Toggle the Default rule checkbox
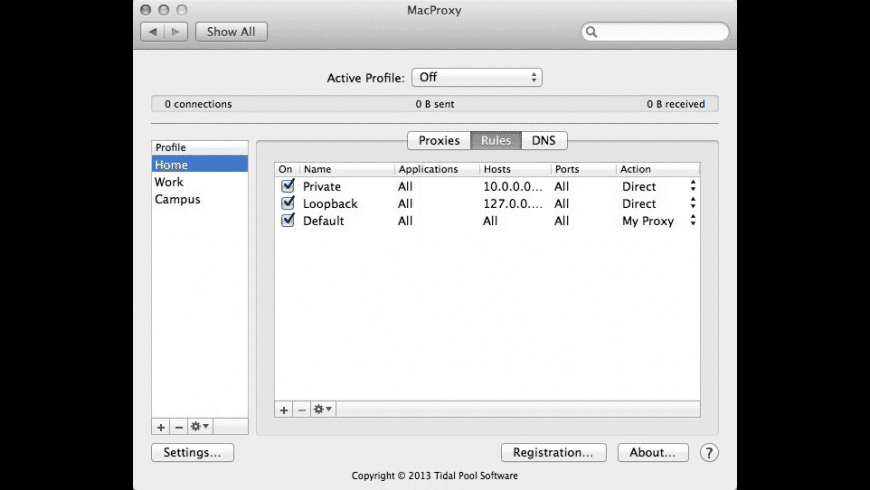The image size is (870, 490). point(288,220)
